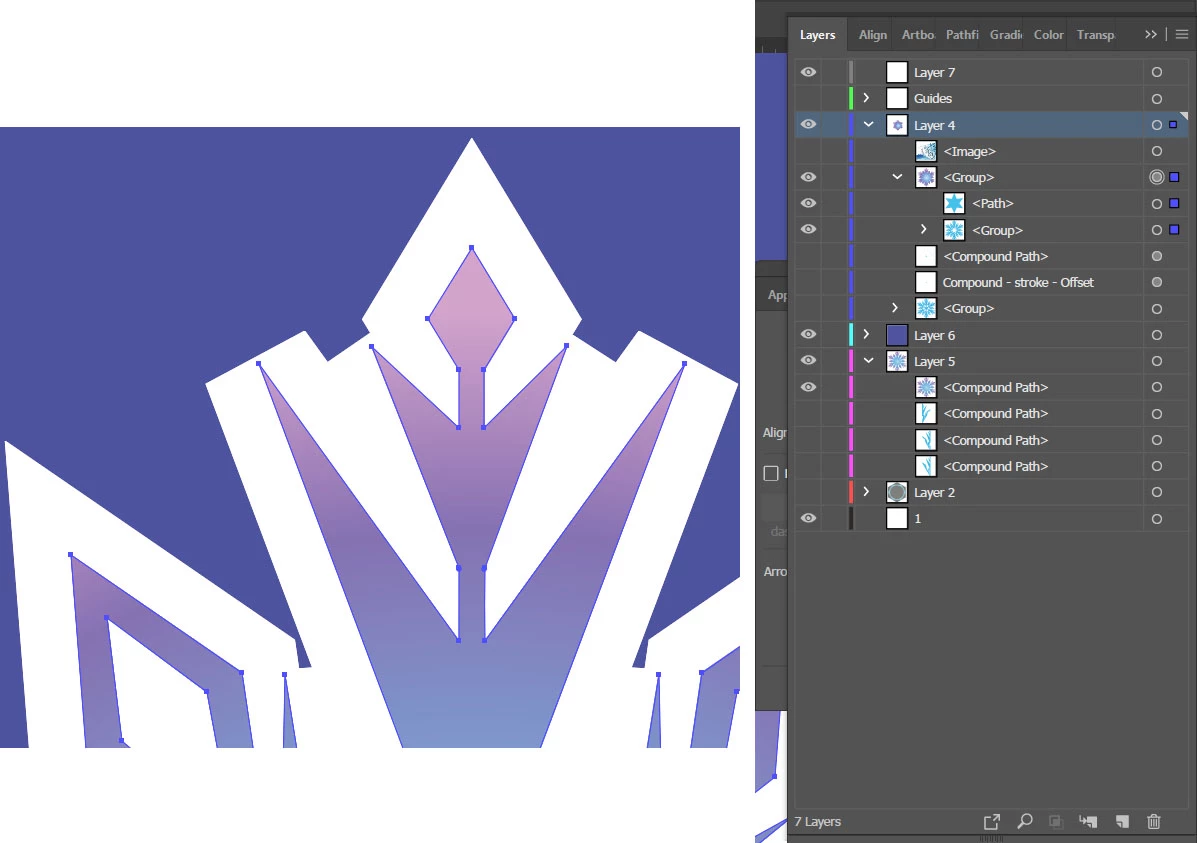The height and width of the screenshot is (843, 1197).
Task: Hide Layer 5 using its eye icon
Action: 808,360
